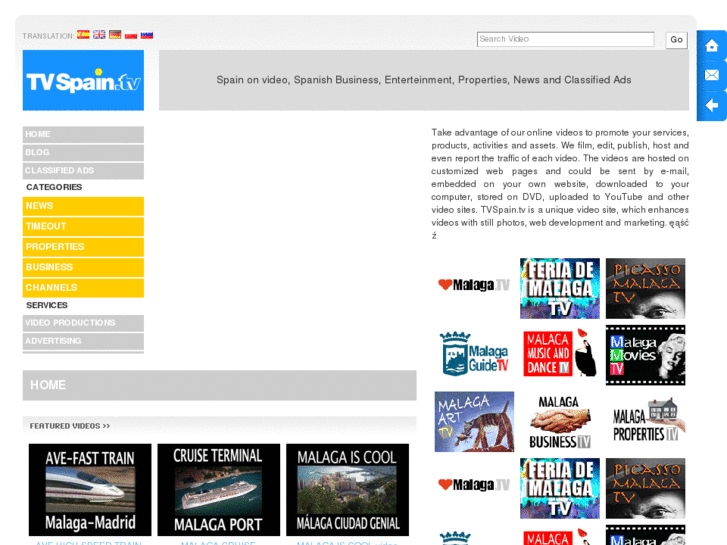Select the TIMEOUT category
The image size is (727, 545).
click(x=83, y=226)
